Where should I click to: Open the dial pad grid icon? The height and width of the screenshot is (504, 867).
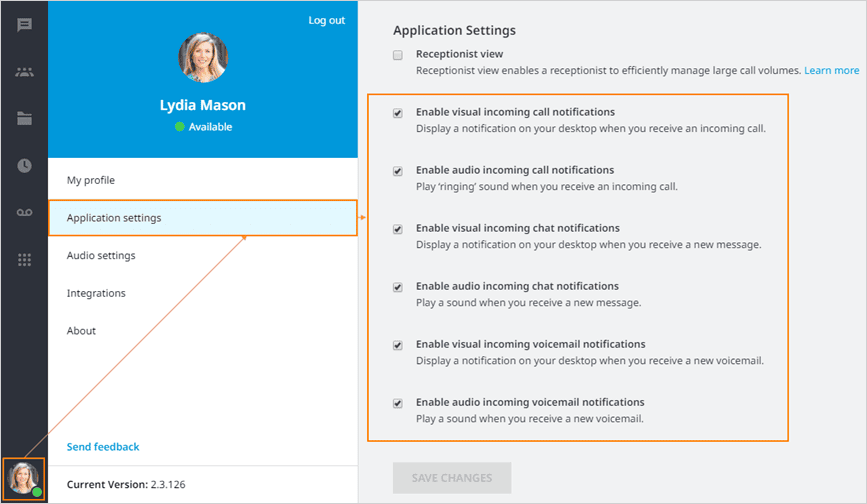[x=24, y=260]
